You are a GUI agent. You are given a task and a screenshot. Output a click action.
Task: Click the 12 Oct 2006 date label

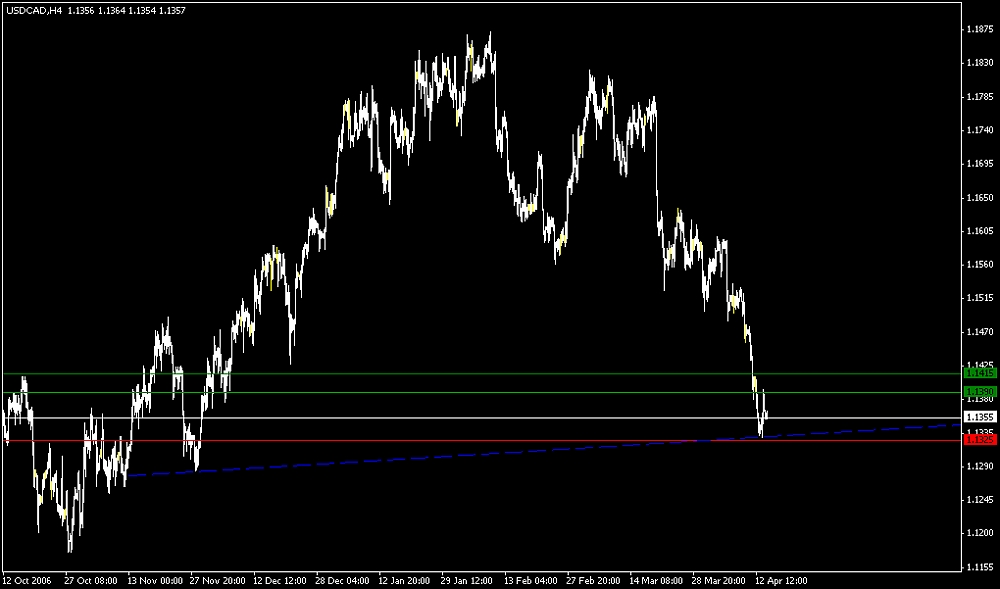pyautogui.click(x=25, y=580)
